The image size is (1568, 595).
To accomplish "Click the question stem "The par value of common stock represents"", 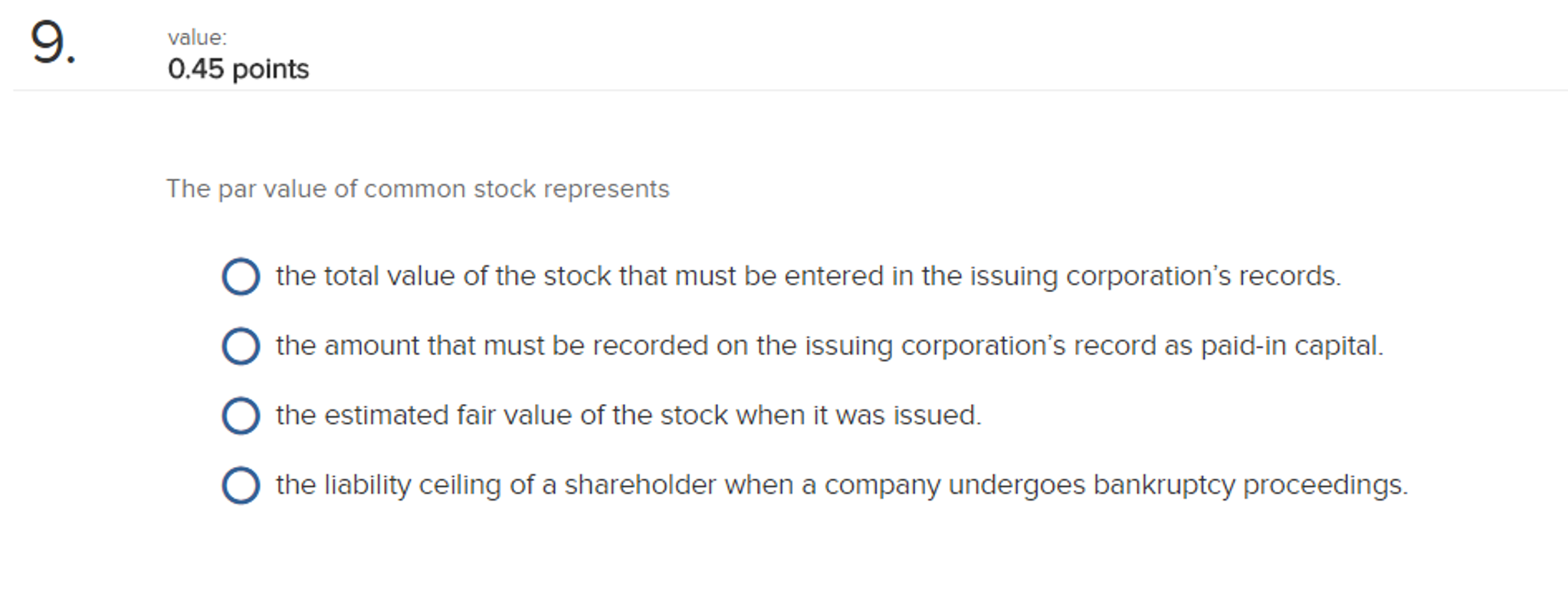I will click(418, 189).
